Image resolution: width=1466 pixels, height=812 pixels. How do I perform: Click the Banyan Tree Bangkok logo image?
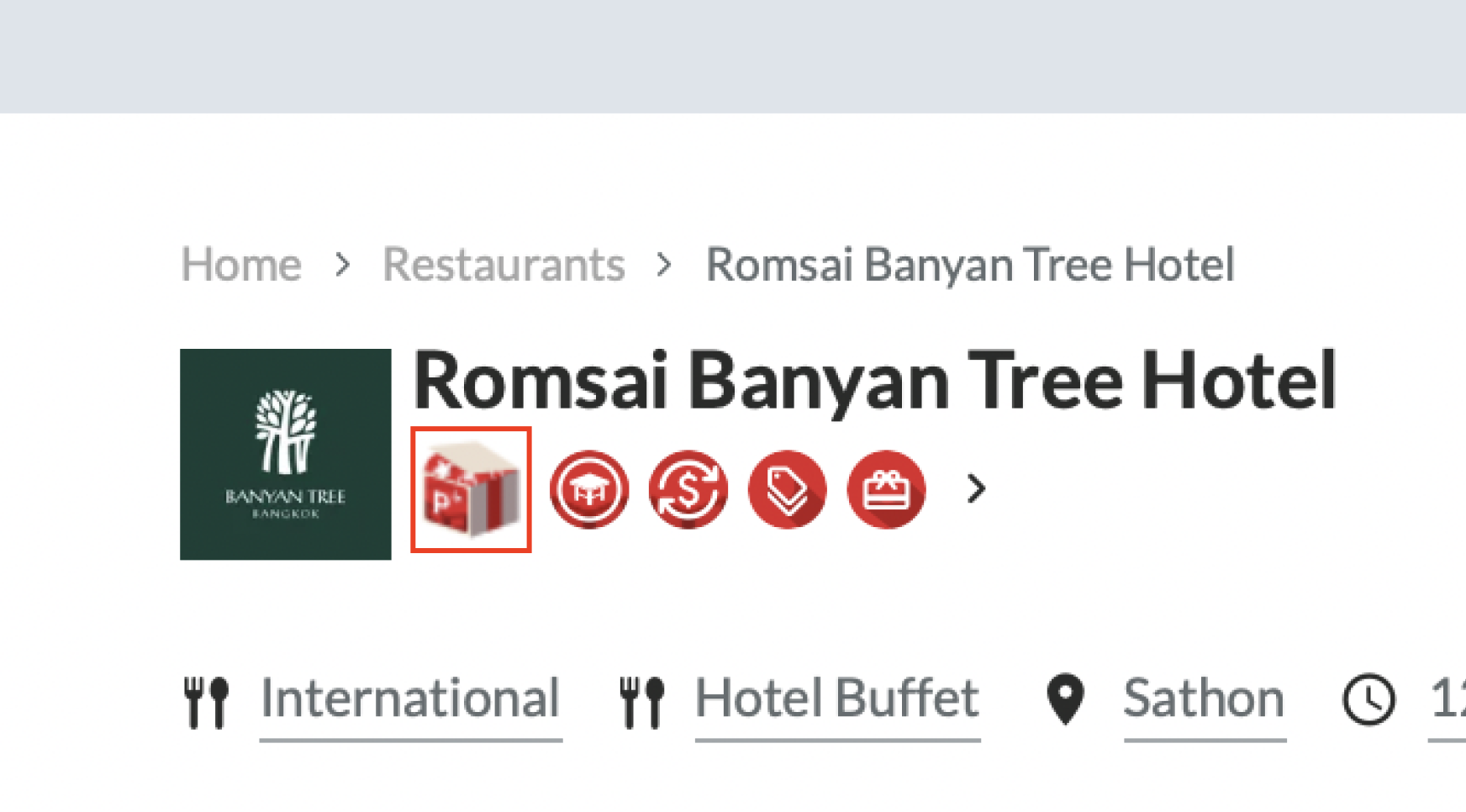pos(286,454)
